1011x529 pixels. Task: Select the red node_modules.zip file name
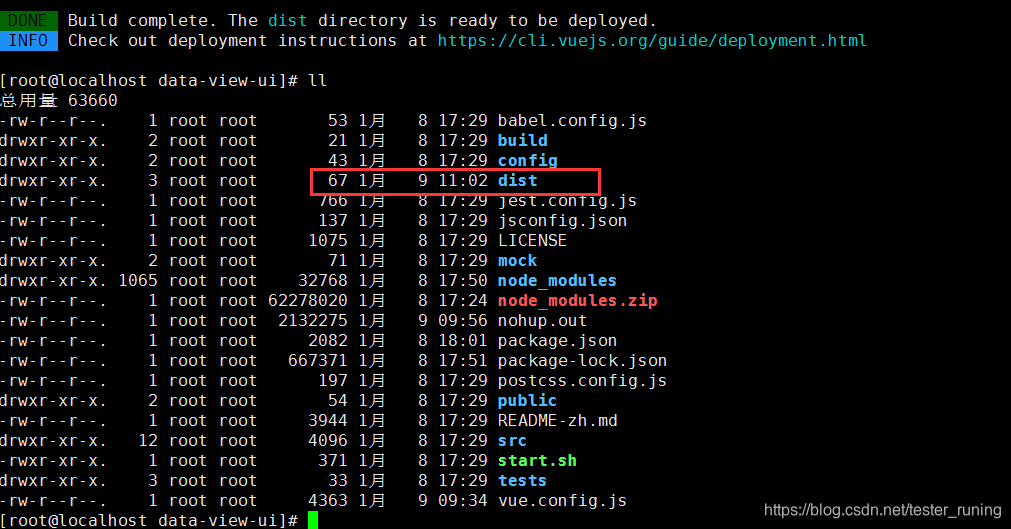577,301
